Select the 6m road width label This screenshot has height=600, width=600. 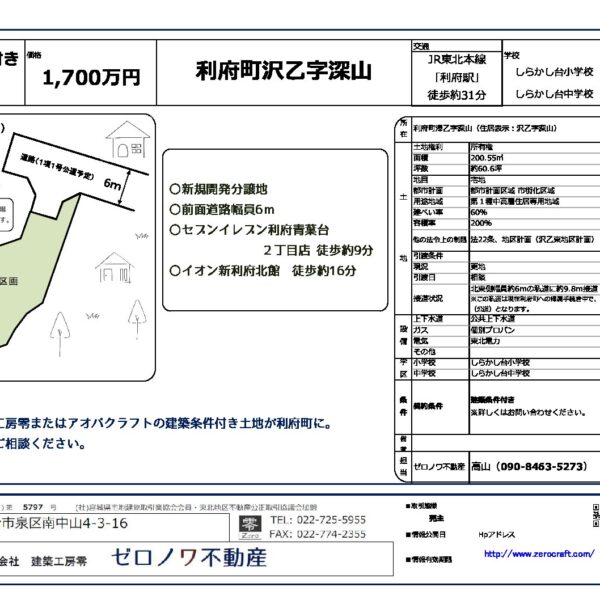click(112, 184)
